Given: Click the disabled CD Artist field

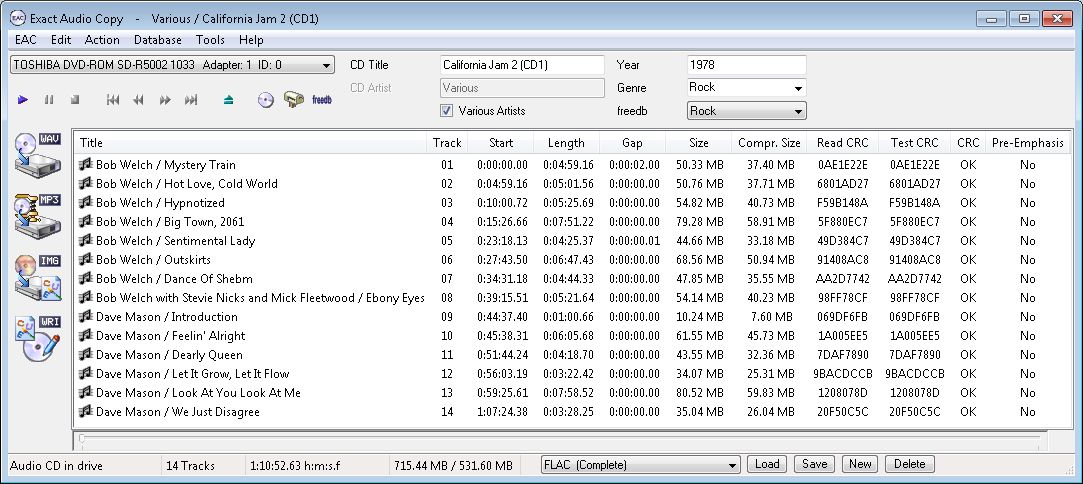Looking at the screenshot, I should (x=522, y=88).
